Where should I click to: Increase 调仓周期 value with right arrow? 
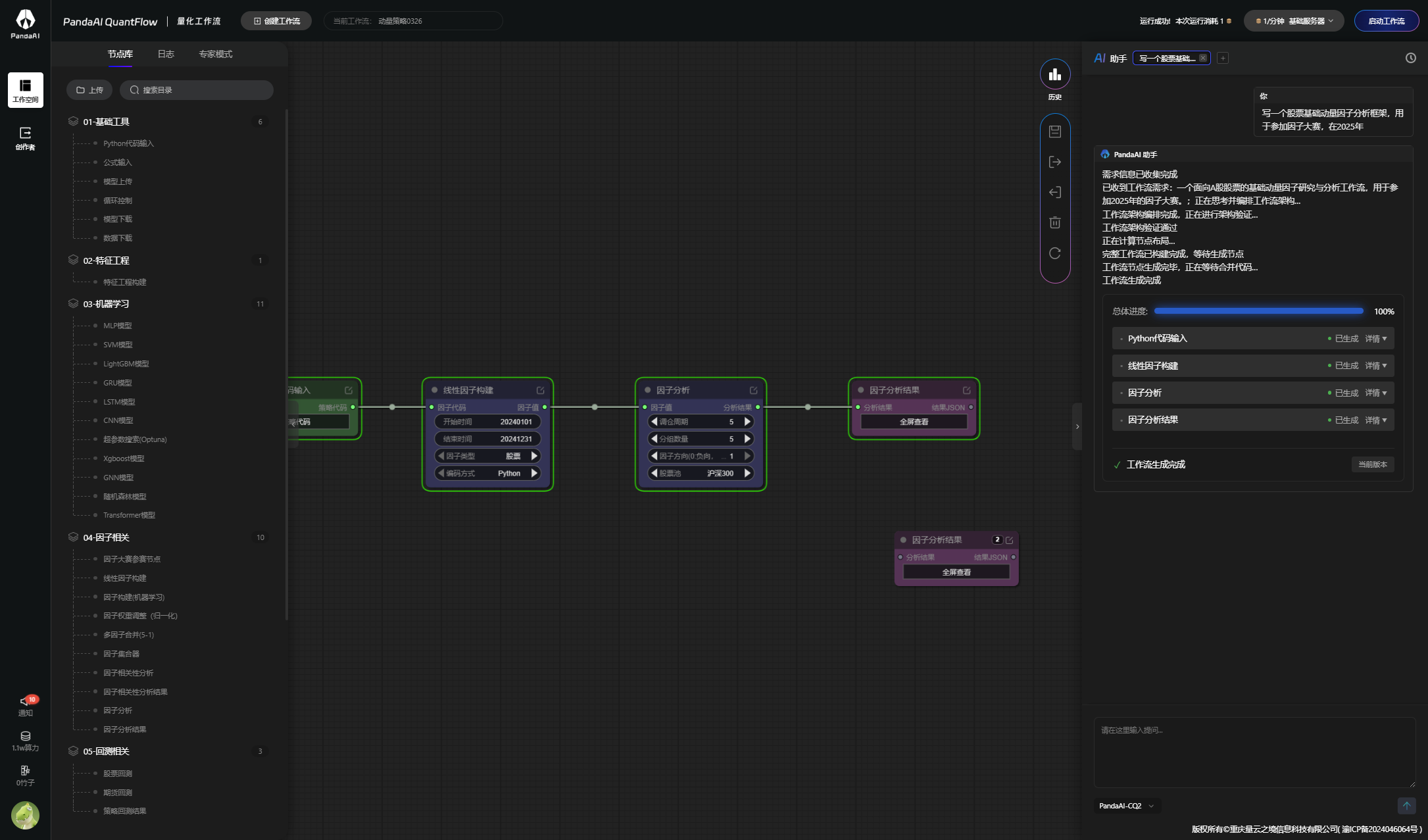tap(747, 422)
